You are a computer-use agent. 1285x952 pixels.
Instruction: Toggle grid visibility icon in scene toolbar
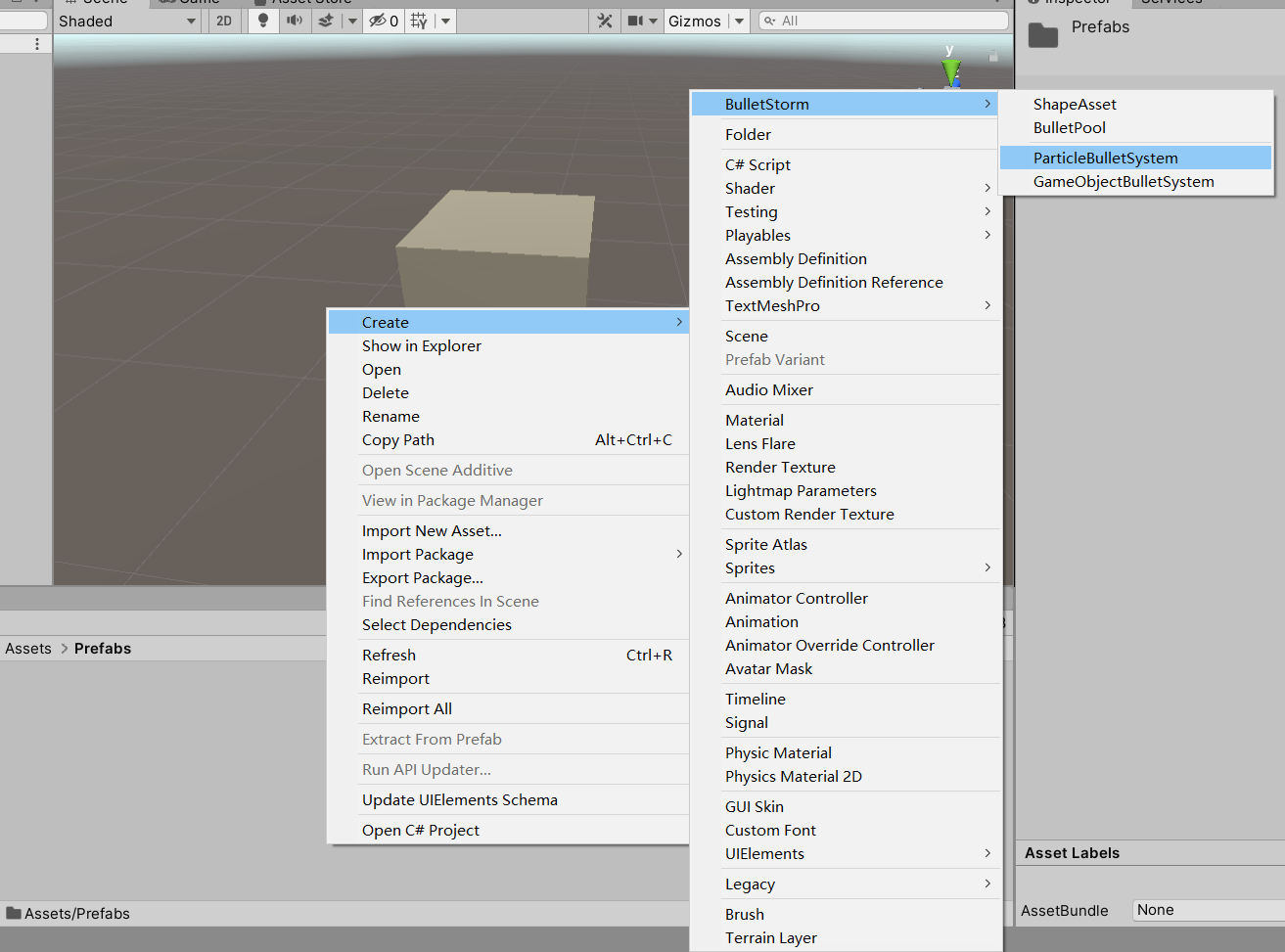click(419, 21)
